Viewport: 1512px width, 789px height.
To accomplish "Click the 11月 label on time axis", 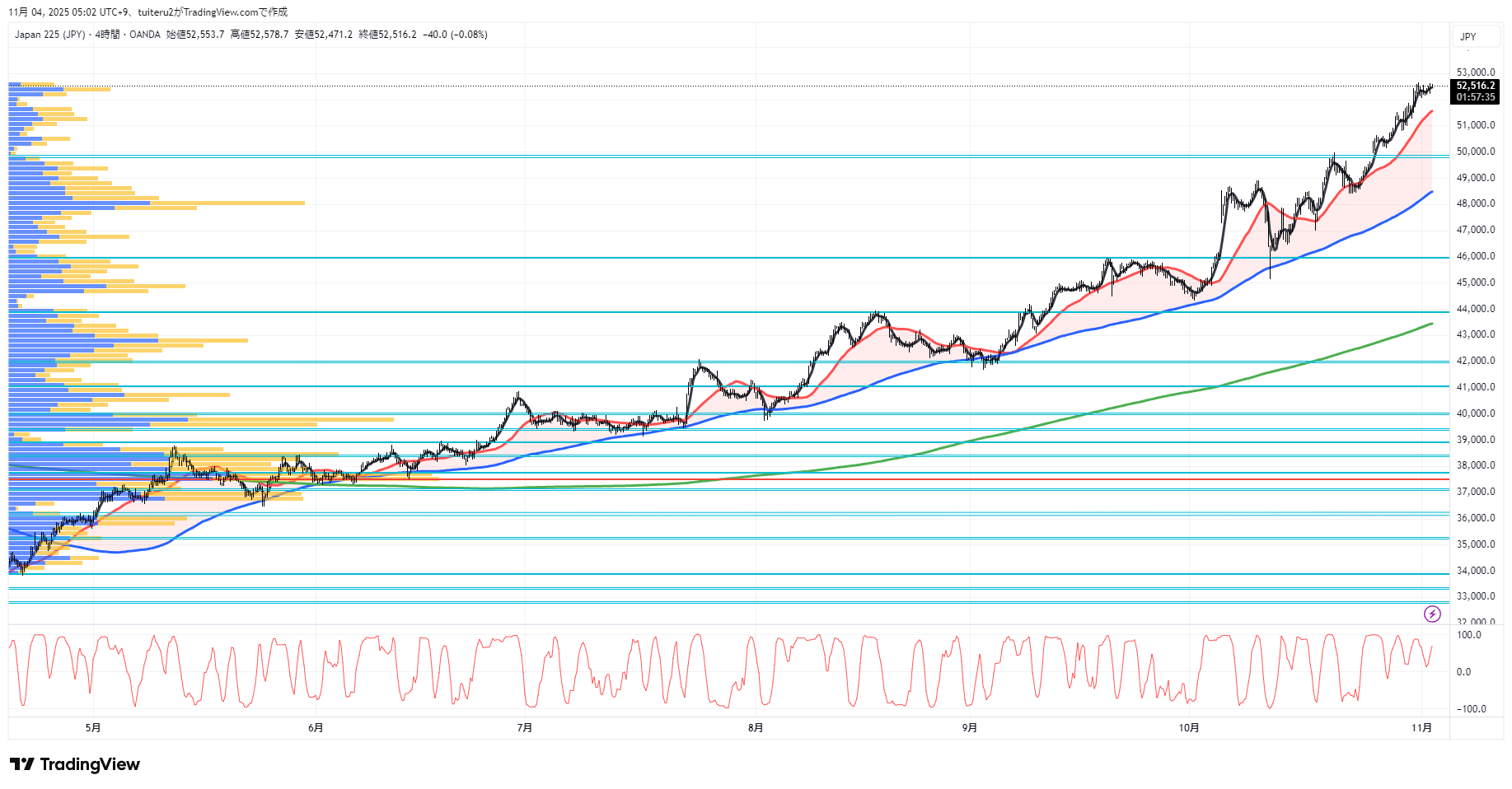I will coord(1421,728).
